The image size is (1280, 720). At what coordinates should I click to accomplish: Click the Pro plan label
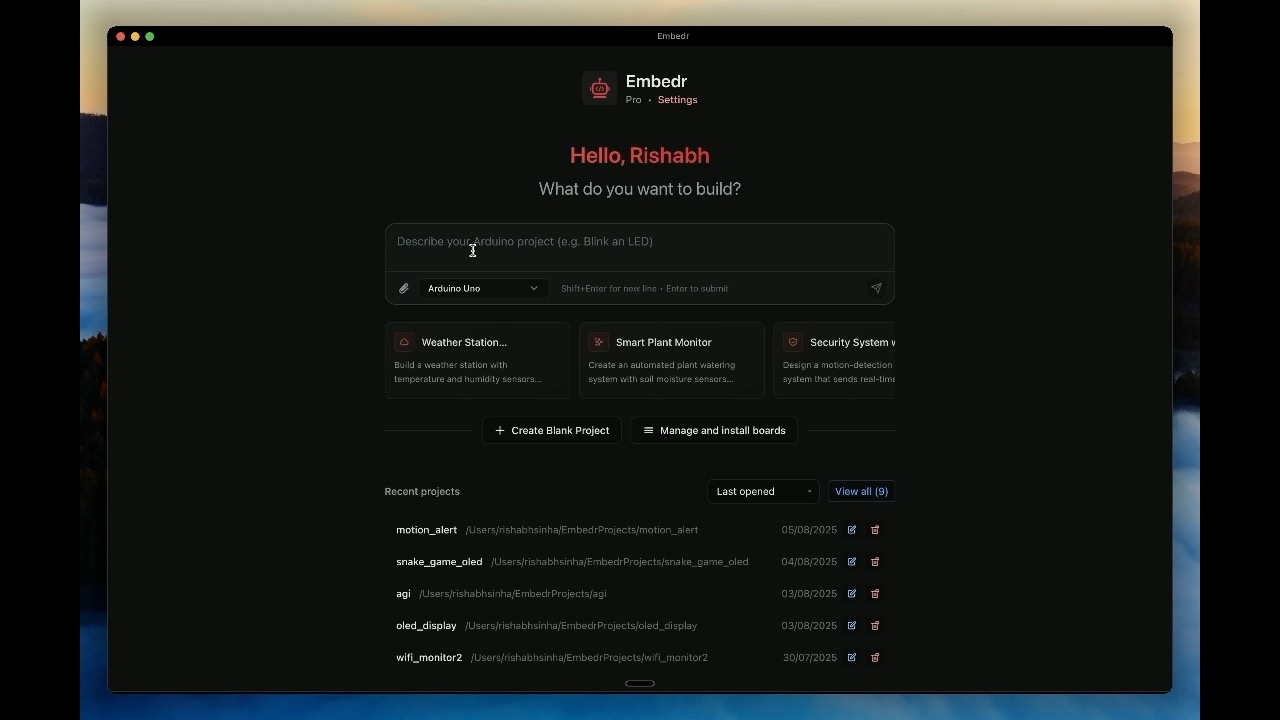pos(633,100)
